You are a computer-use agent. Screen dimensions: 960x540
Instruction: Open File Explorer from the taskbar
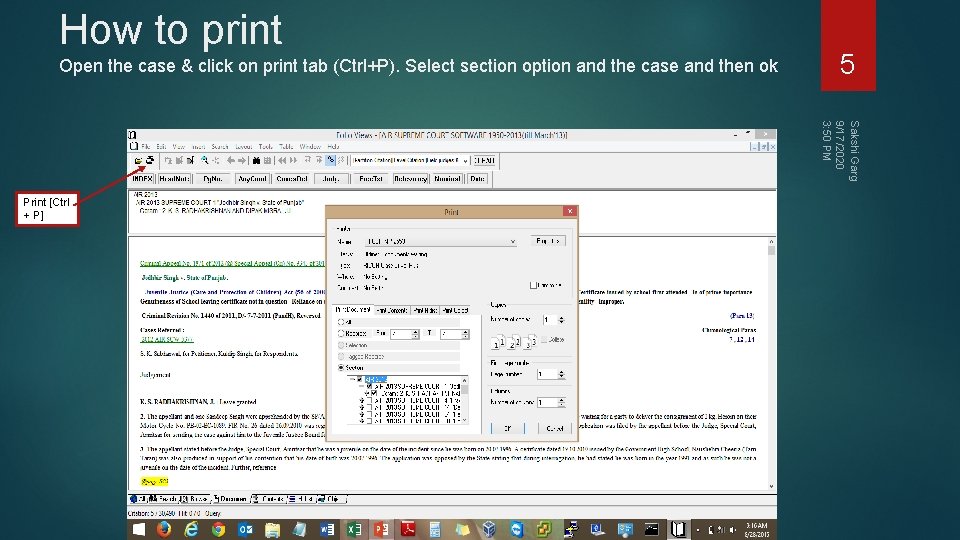click(x=272, y=529)
